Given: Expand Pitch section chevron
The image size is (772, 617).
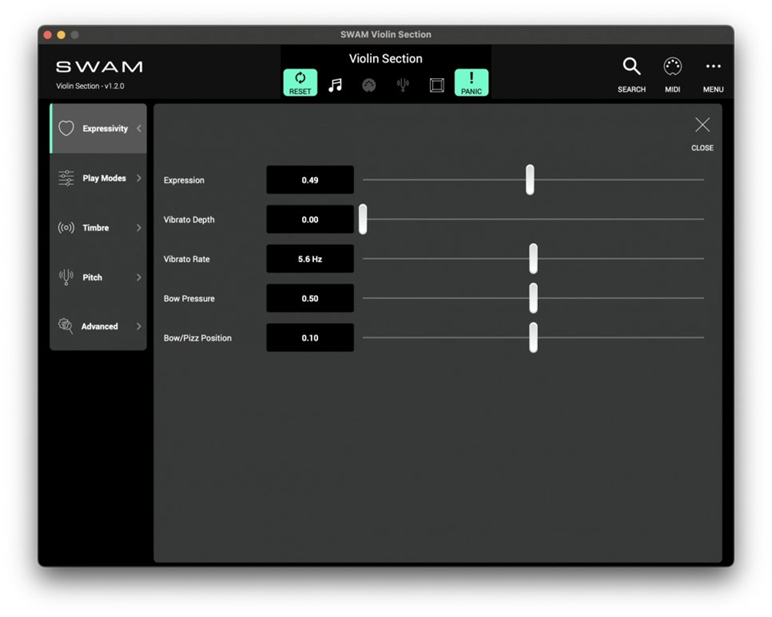Looking at the screenshot, I should tap(139, 277).
